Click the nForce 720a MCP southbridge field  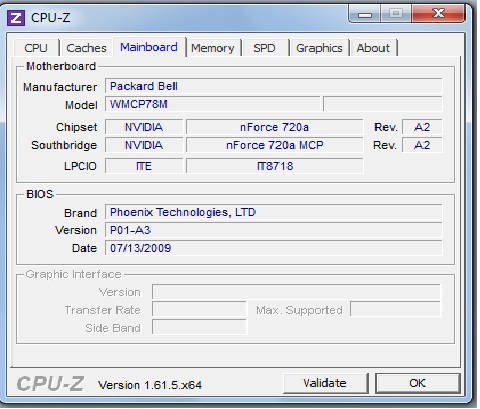pos(274,145)
